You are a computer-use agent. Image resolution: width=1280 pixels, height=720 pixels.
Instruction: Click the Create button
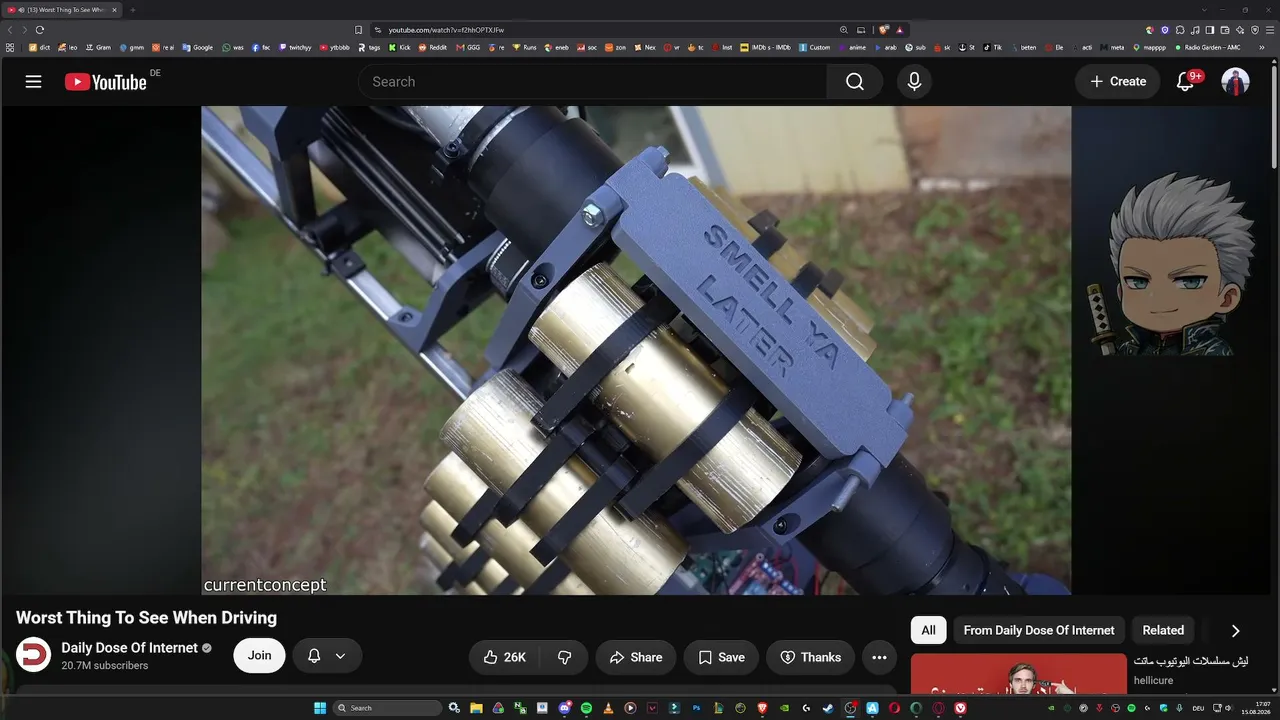1118,82
